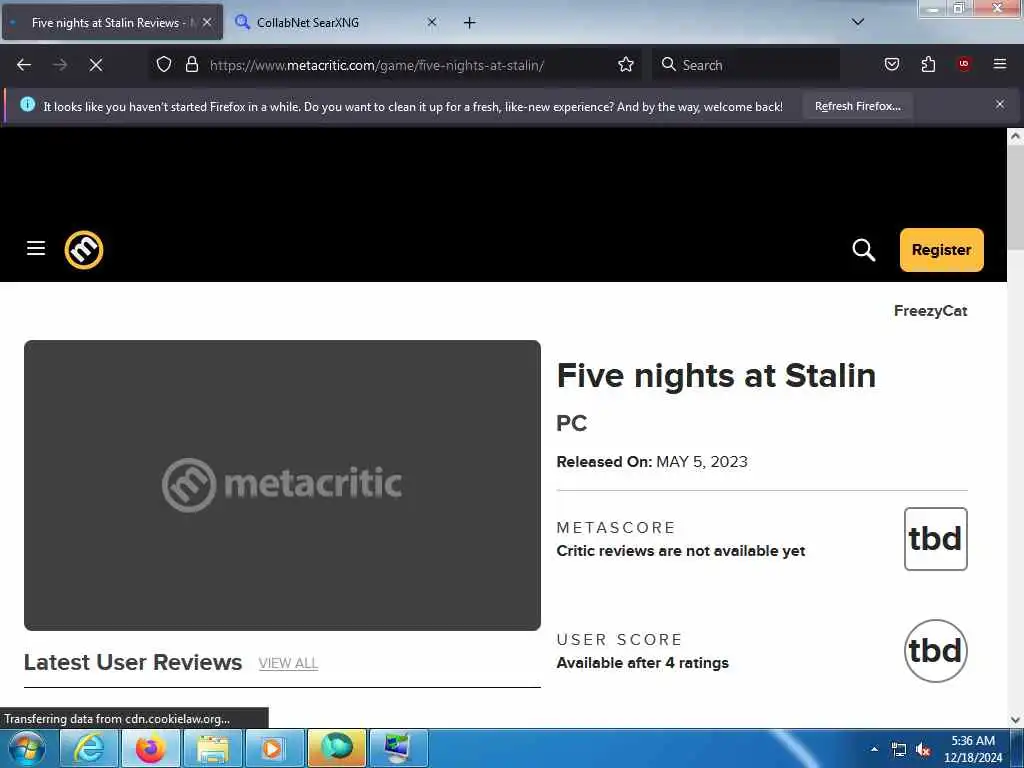Dismiss the Firefox refresh notification bar
This screenshot has height=768, width=1024.
click(999, 104)
